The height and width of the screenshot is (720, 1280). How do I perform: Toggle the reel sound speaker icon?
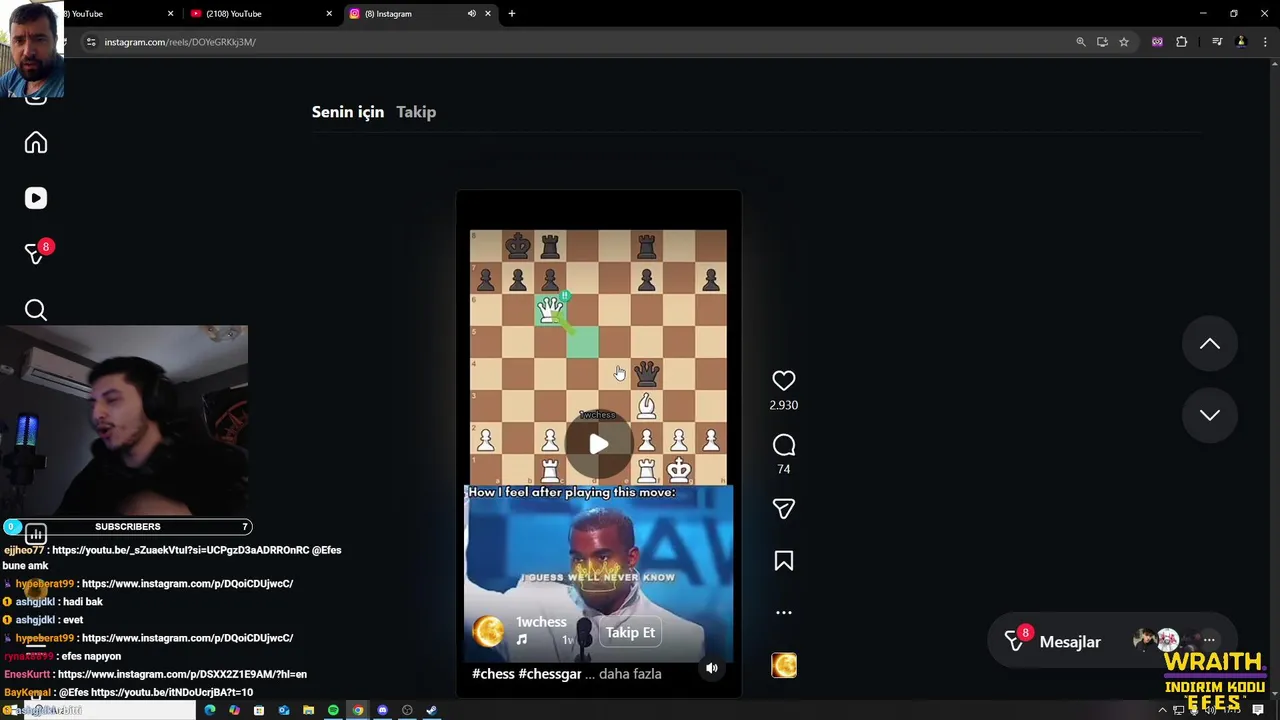click(712, 668)
